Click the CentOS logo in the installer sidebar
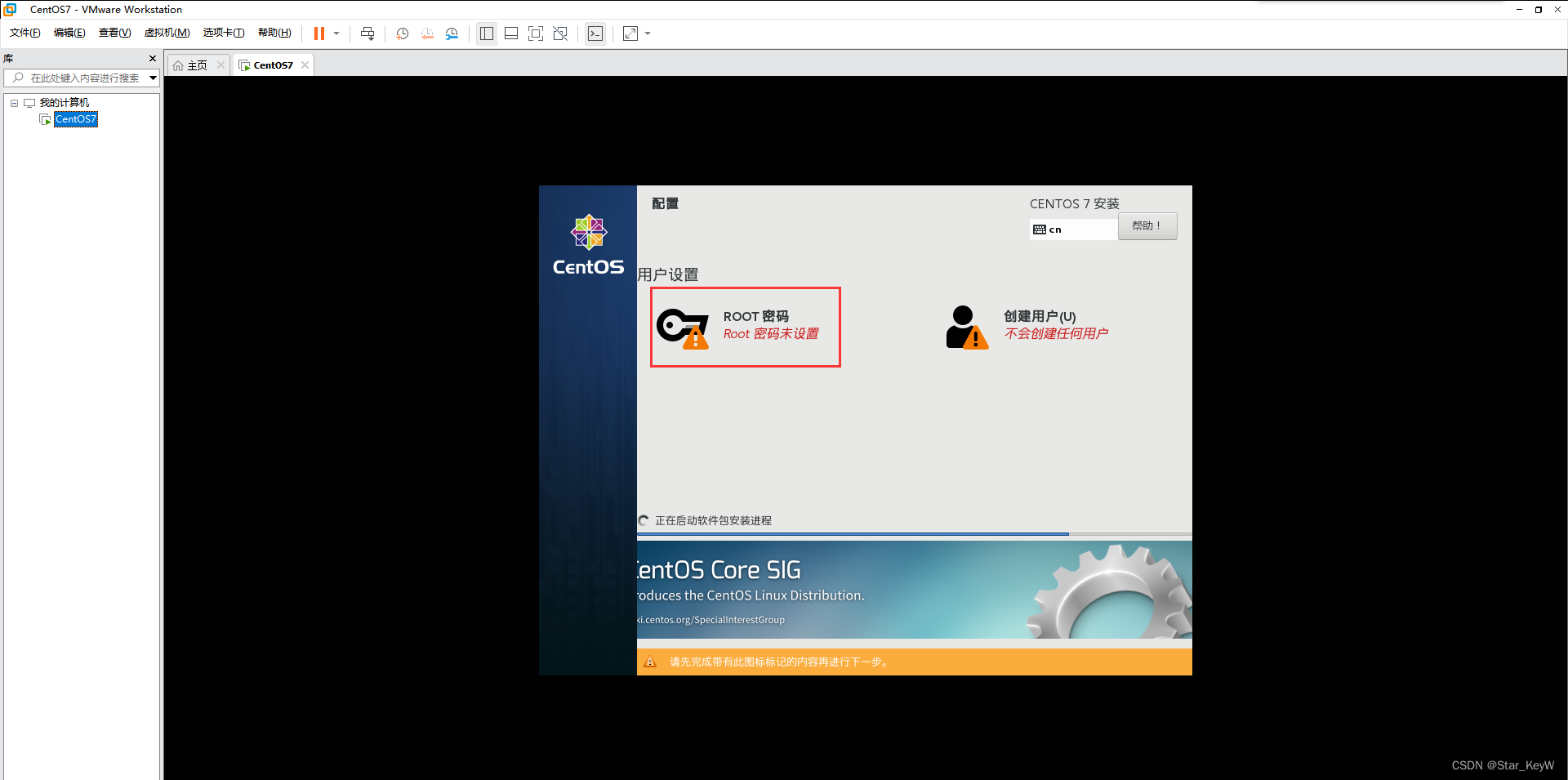1568x780 pixels. [588, 244]
